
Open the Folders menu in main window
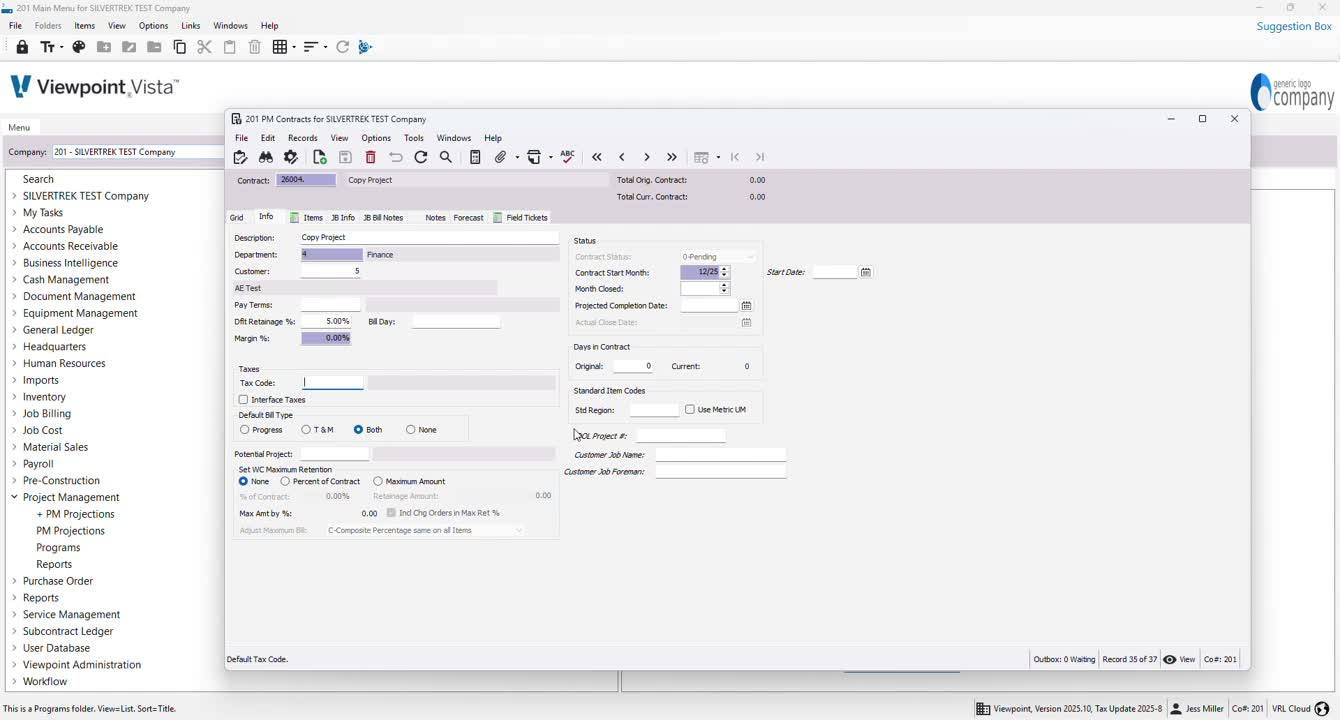[x=48, y=26]
